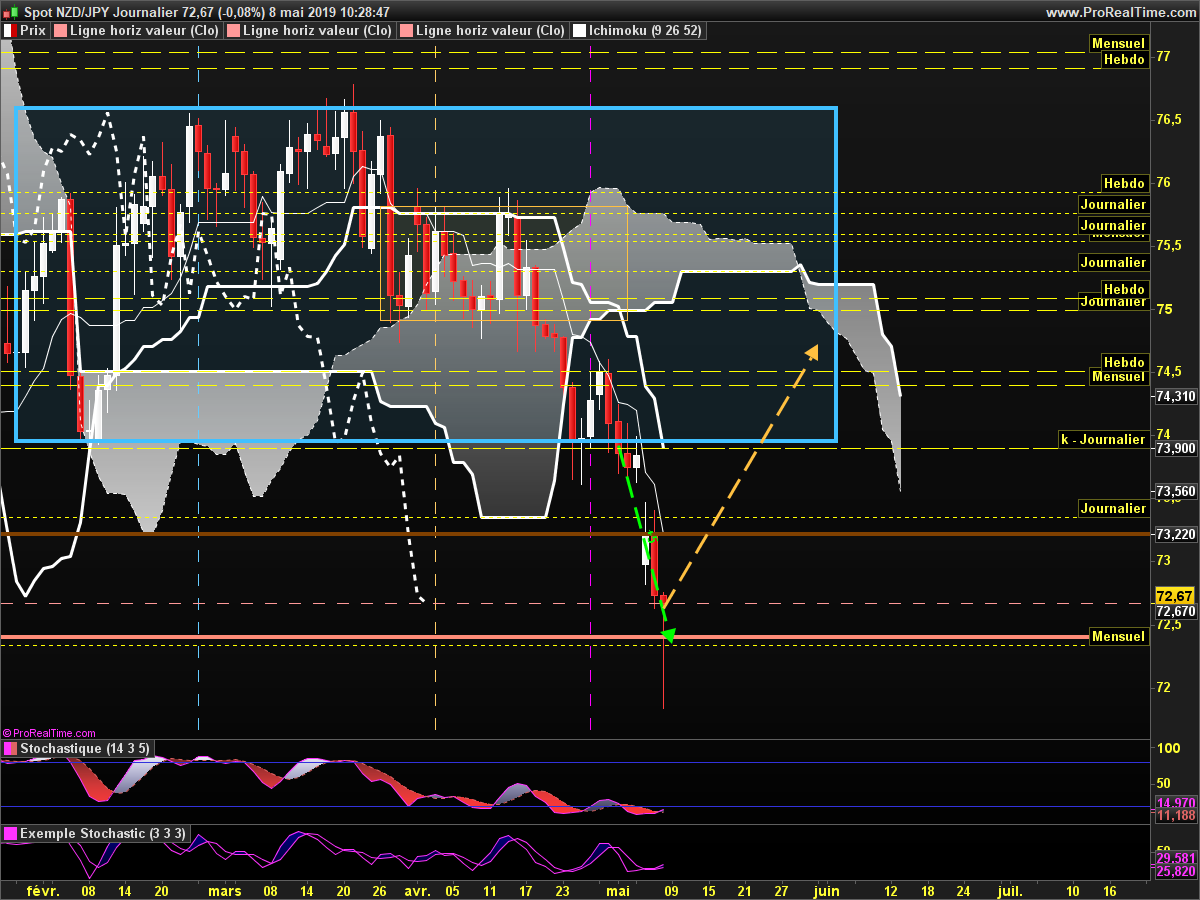1200x900 pixels.
Task: Open the Ichimoku (9 26 52) indicator label
Action: coord(644,31)
